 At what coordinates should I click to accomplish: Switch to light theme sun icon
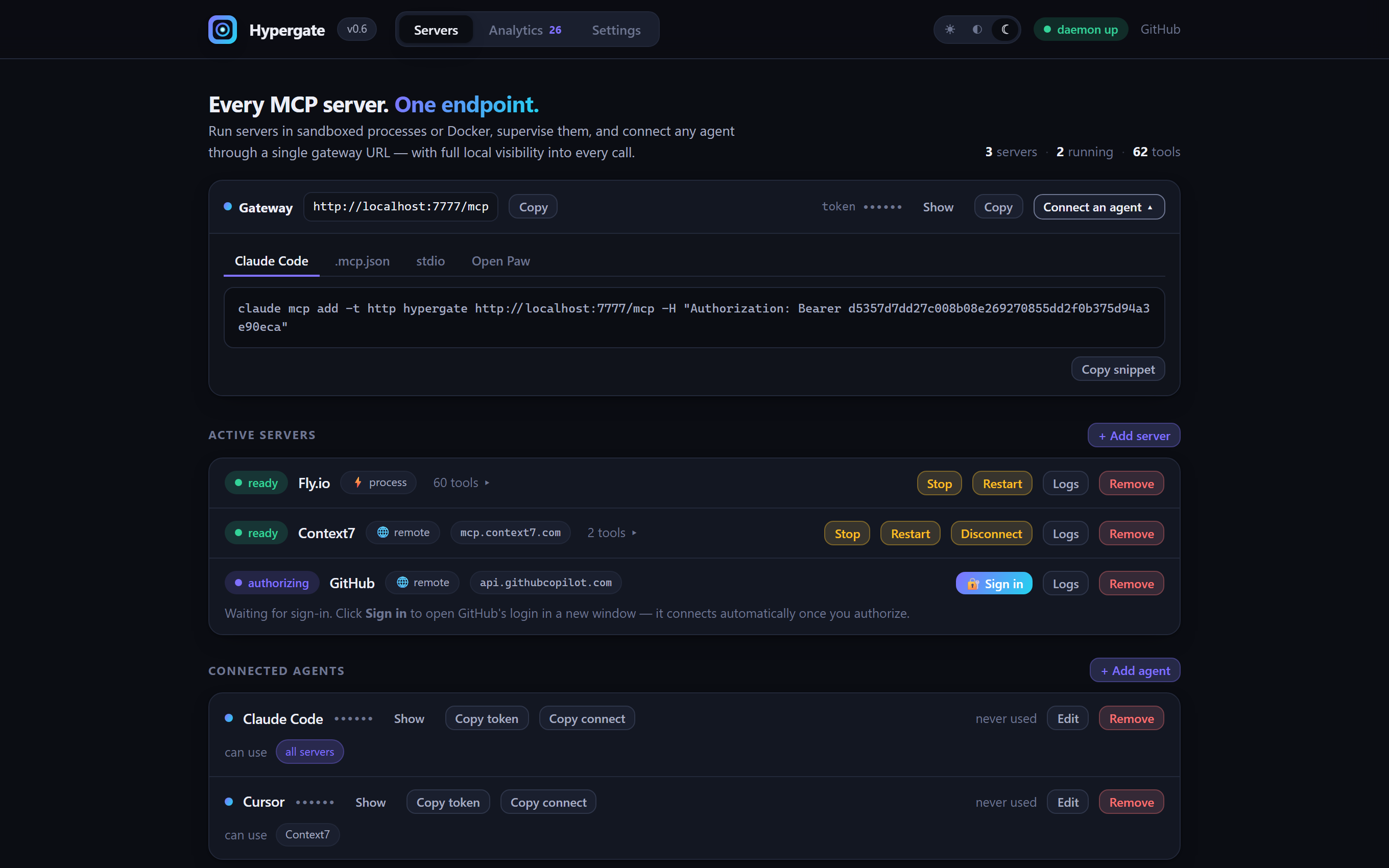[950, 29]
